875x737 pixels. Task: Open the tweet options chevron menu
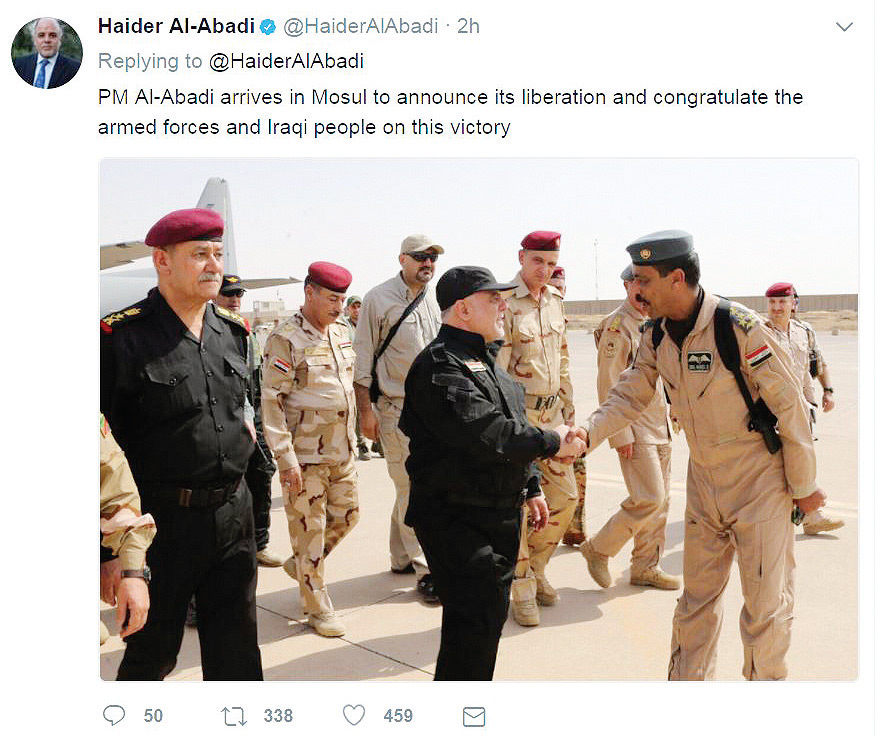coord(844,26)
